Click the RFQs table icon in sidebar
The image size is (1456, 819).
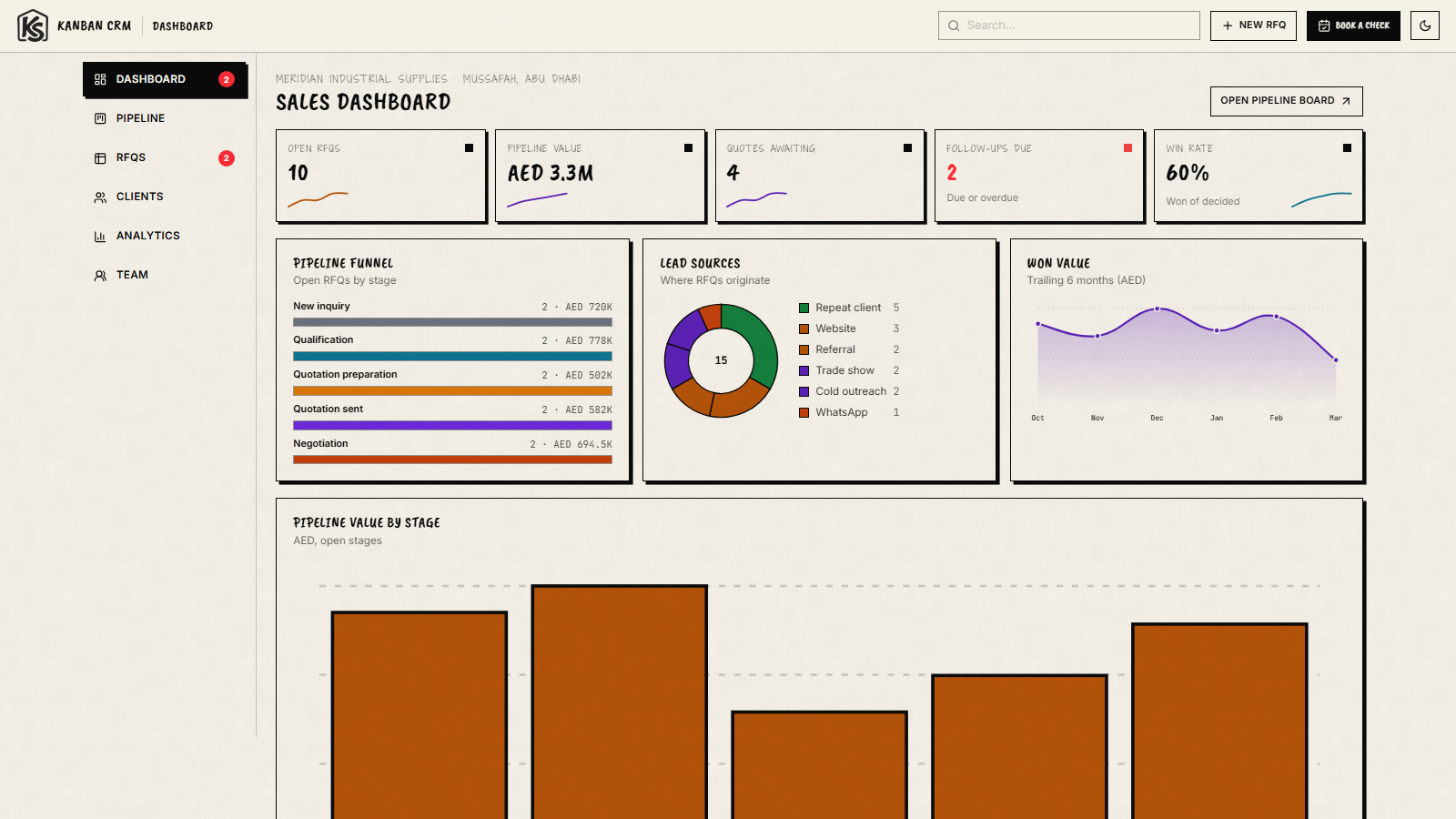(x=100, y=157)
